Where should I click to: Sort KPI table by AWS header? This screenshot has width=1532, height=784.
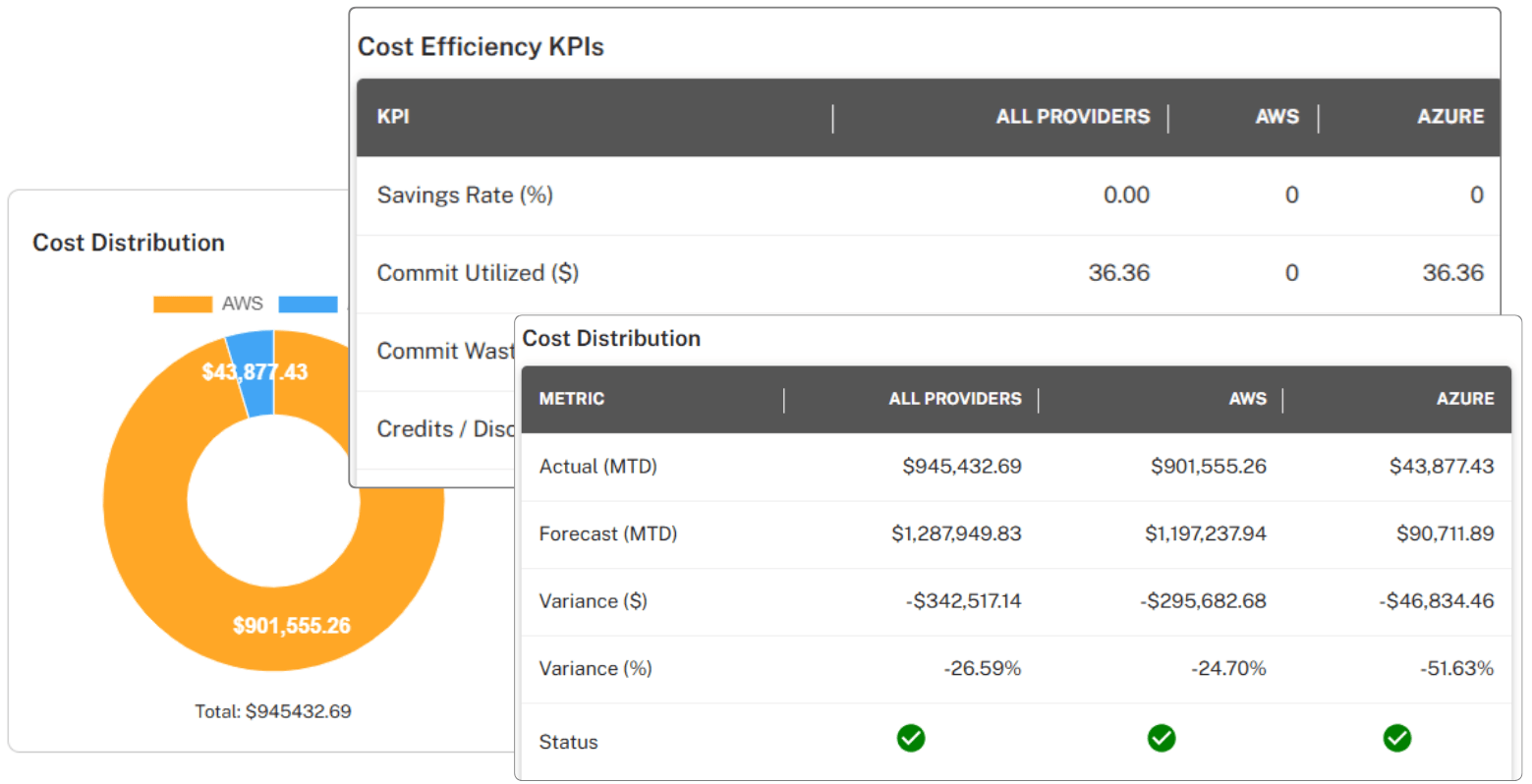[x=1277, y=116]
